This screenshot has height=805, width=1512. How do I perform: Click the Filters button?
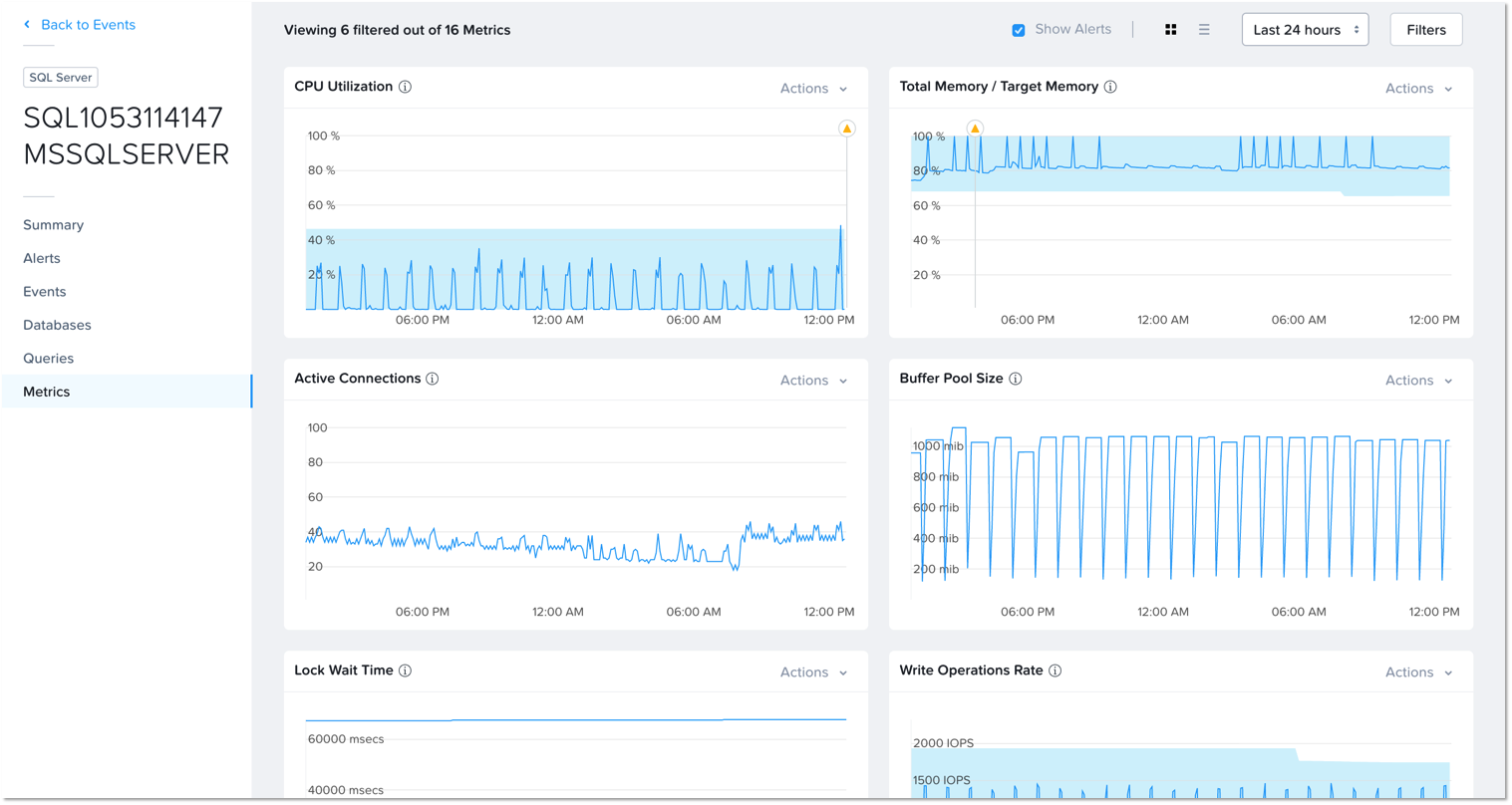pyautogui.click(x=1425, y=30)
